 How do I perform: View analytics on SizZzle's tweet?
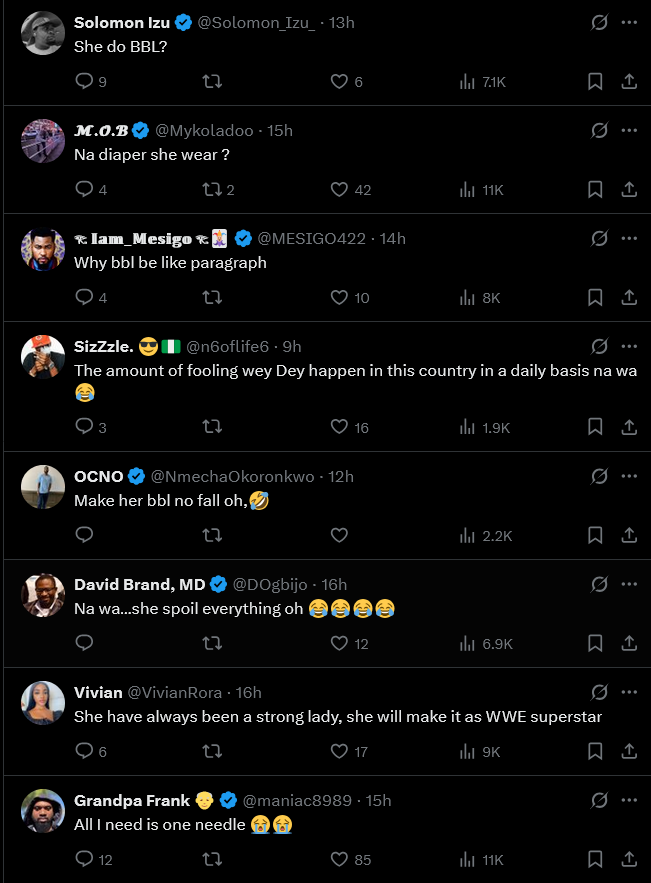click(x=467, y=427)
